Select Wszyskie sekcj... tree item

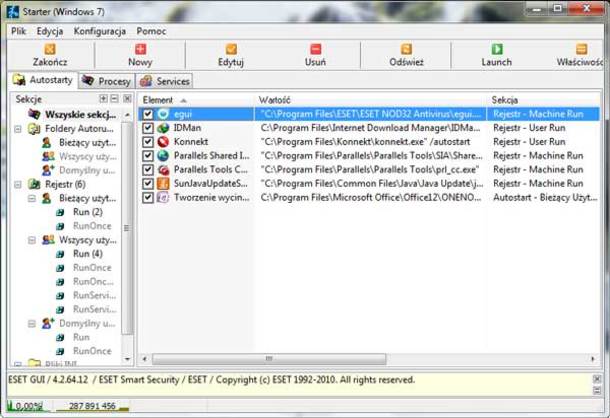[80, 114]
